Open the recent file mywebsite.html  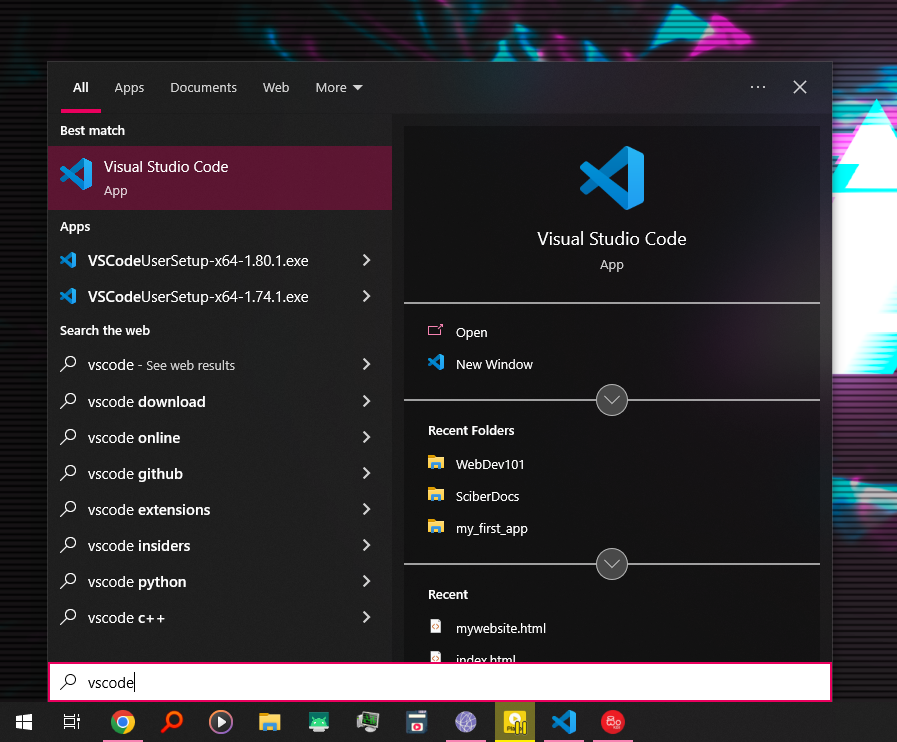point(501,628)
